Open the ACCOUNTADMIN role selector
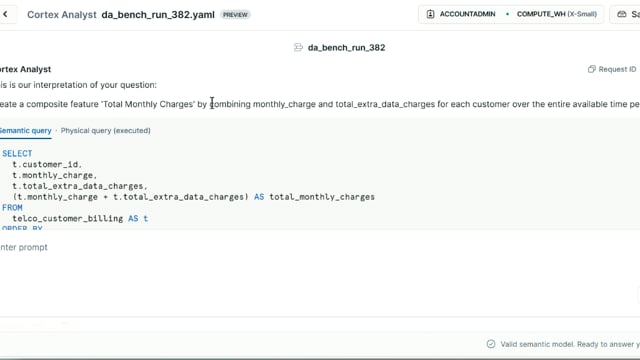 [x=462, y=14]
